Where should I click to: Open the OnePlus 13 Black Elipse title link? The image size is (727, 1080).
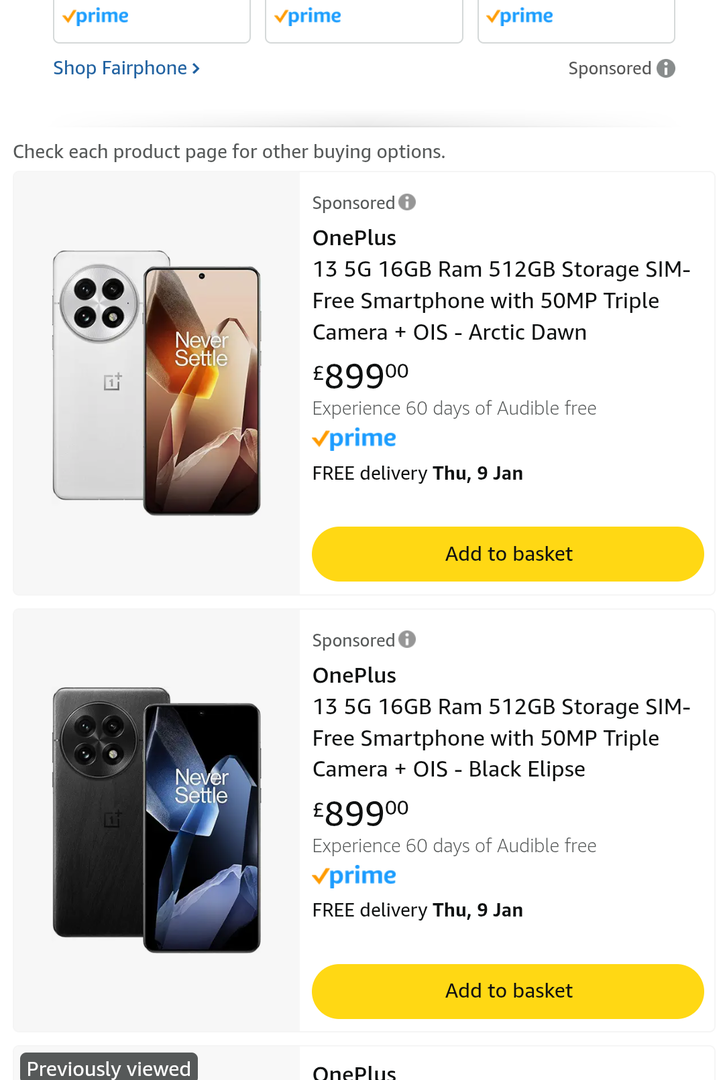(500, 738)
